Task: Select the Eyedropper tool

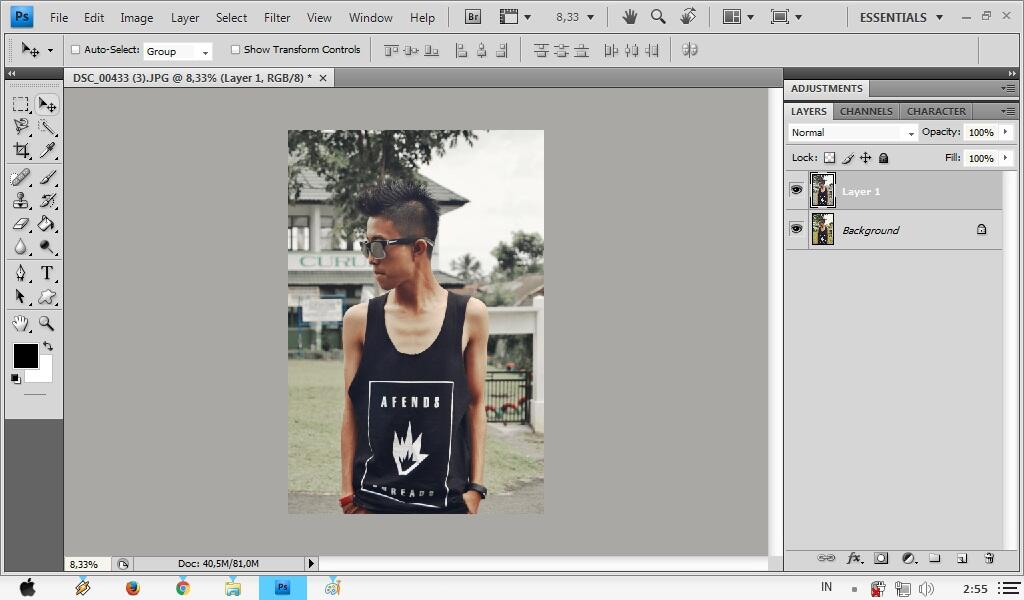Action: (46, 150)
